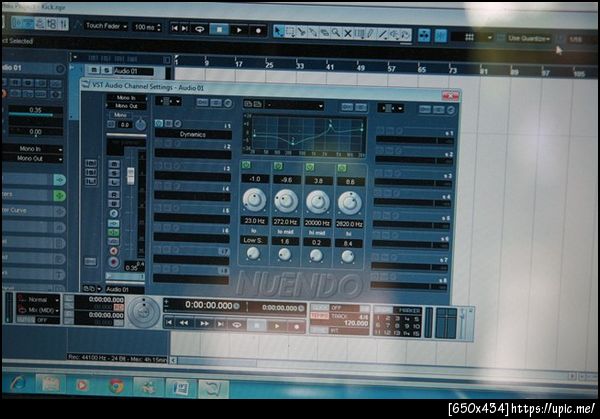Click hi band gain knob

(350, 202)
